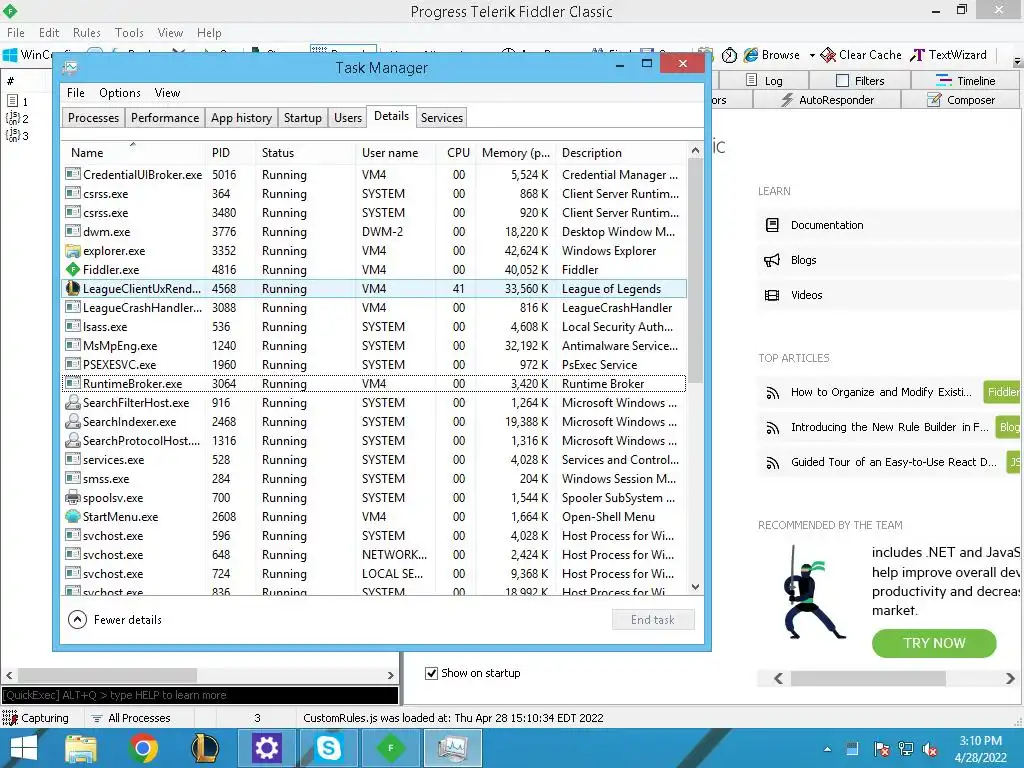Image resolution: width=1024 pixels, height=768 pixels.
Task: Toggle the Capturing status indicator in Fiddler
Action: pyautogui.click(x=36, y=718)
